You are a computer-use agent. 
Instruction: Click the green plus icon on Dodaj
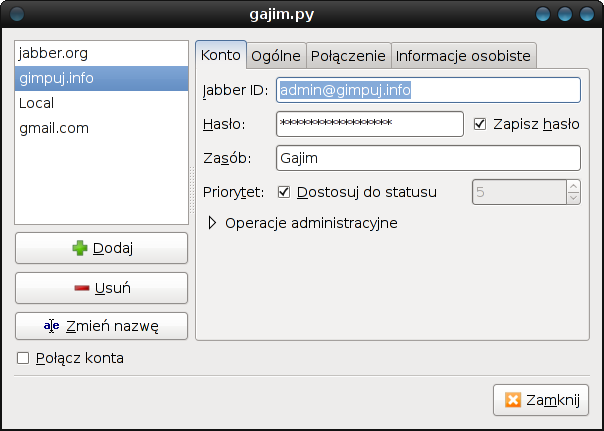coord(80,248)
